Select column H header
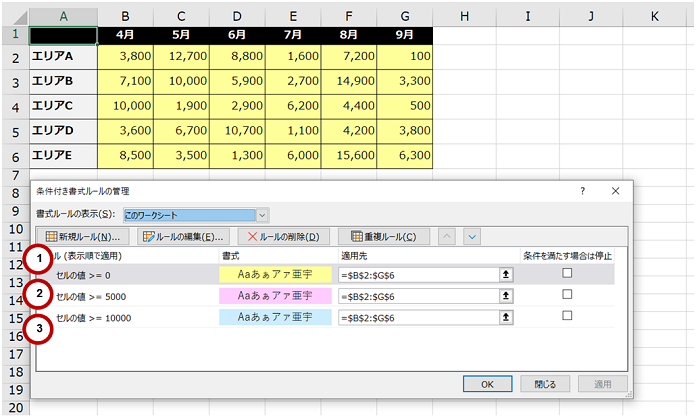The width and height of the screenshot is (700, 418). [465, 15]
